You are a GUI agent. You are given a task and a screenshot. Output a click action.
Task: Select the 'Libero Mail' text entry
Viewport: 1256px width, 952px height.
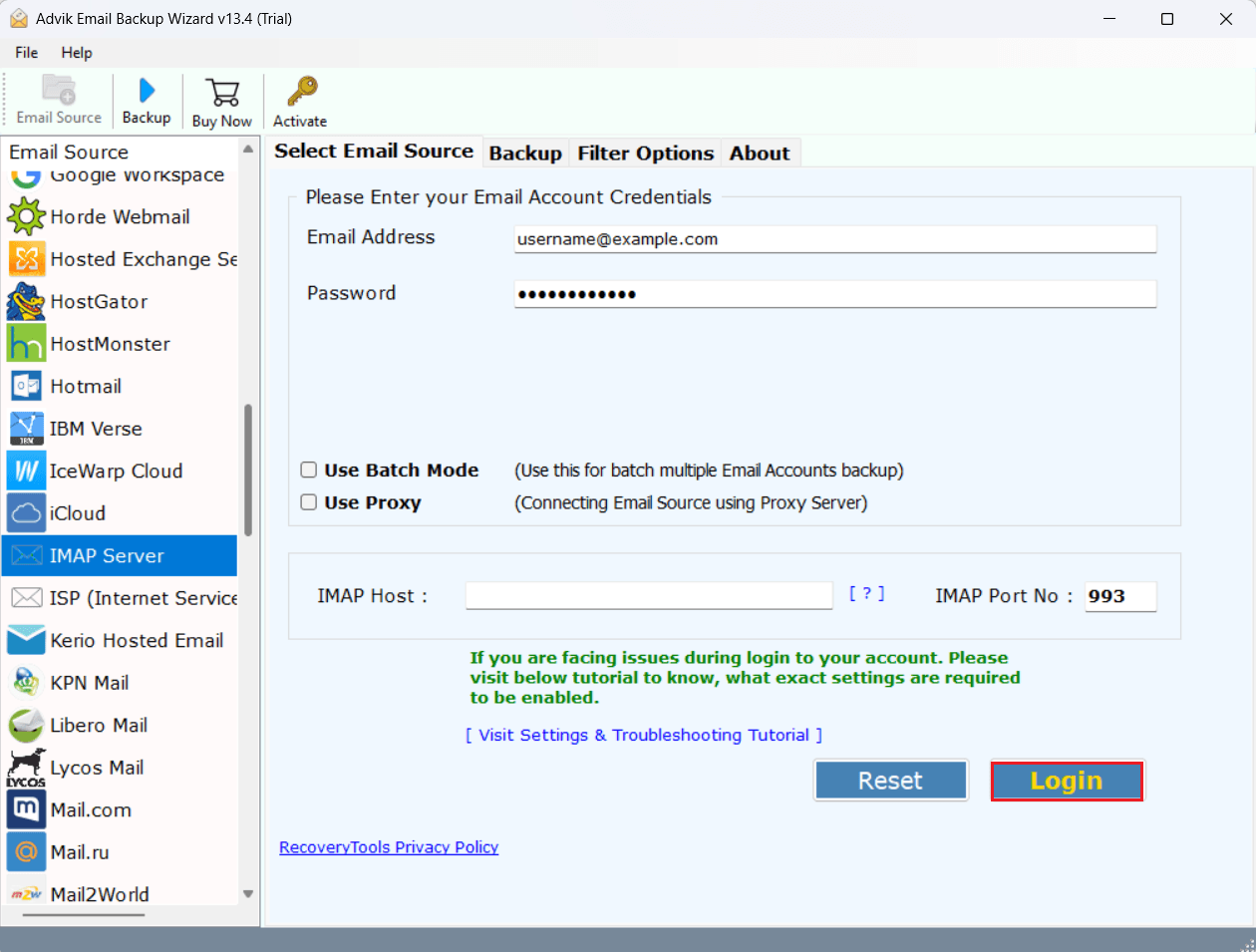pyautogui.click(x=99, y=725)
